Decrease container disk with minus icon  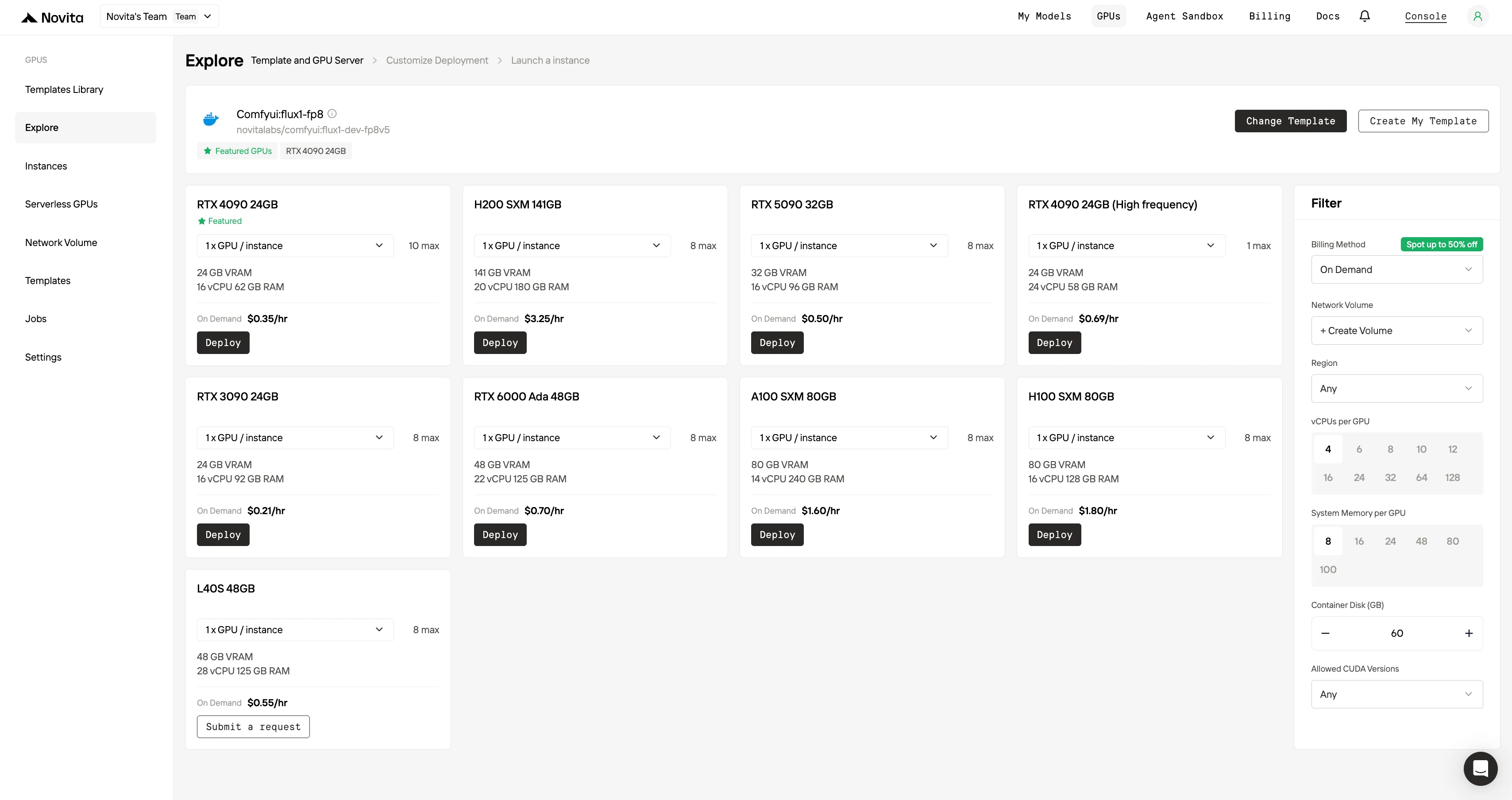tap(1325, 633)
